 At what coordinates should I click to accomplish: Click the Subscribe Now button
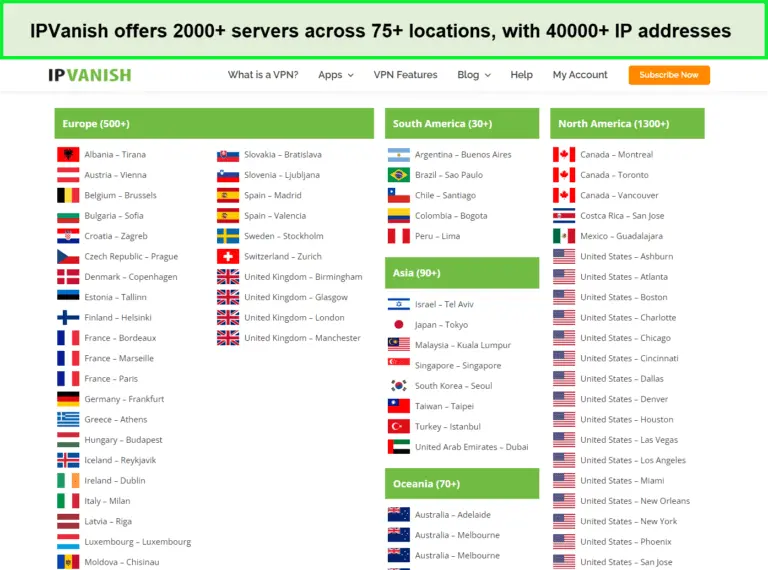pos(669,75)
